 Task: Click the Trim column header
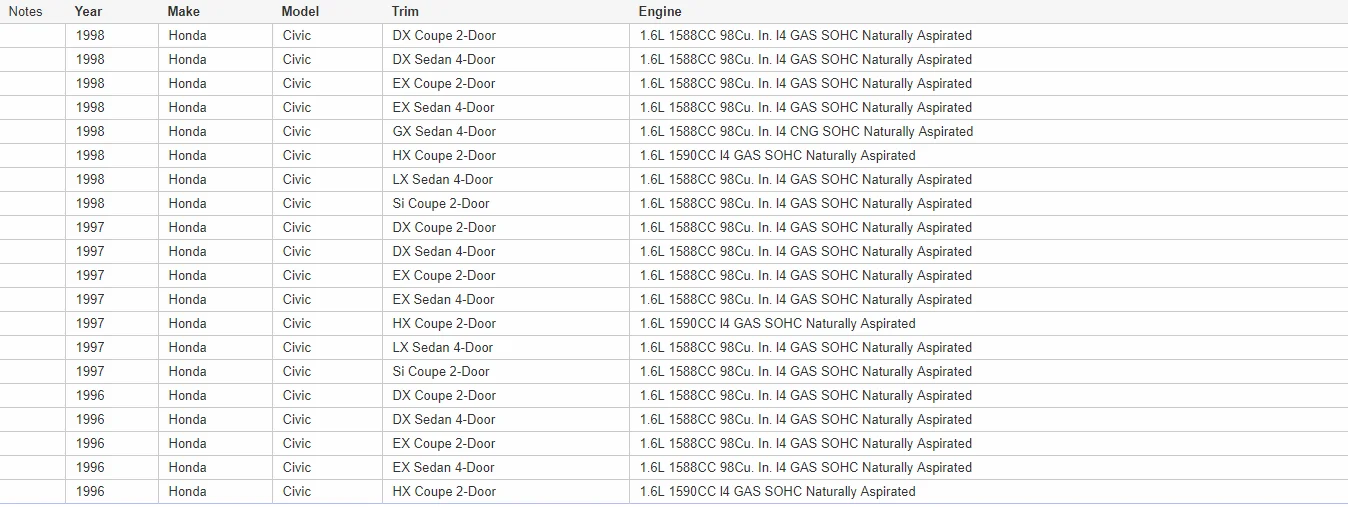(x=405, y=12)
